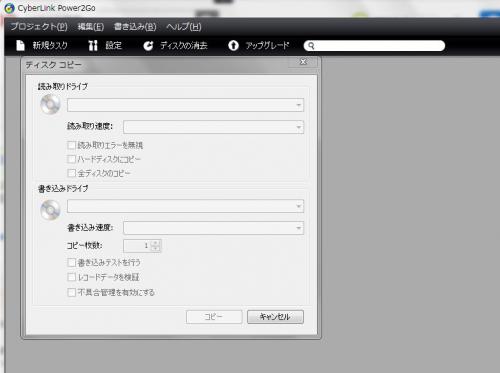Toggle 全ディスクのコピー checkbox
The height and width of the screenshot is (373, 500).
[71, 173]
